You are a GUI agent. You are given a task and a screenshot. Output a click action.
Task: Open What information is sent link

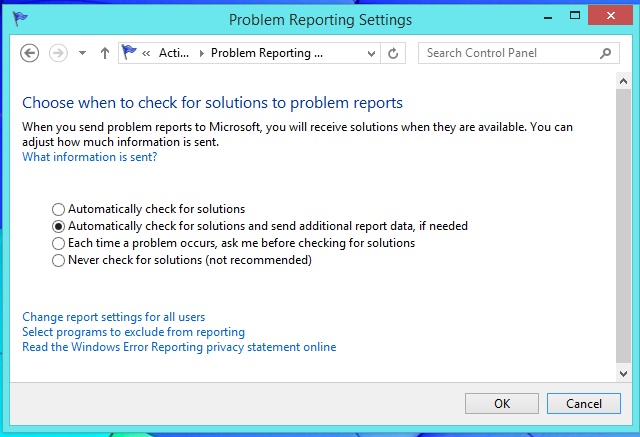coord(89,157)
